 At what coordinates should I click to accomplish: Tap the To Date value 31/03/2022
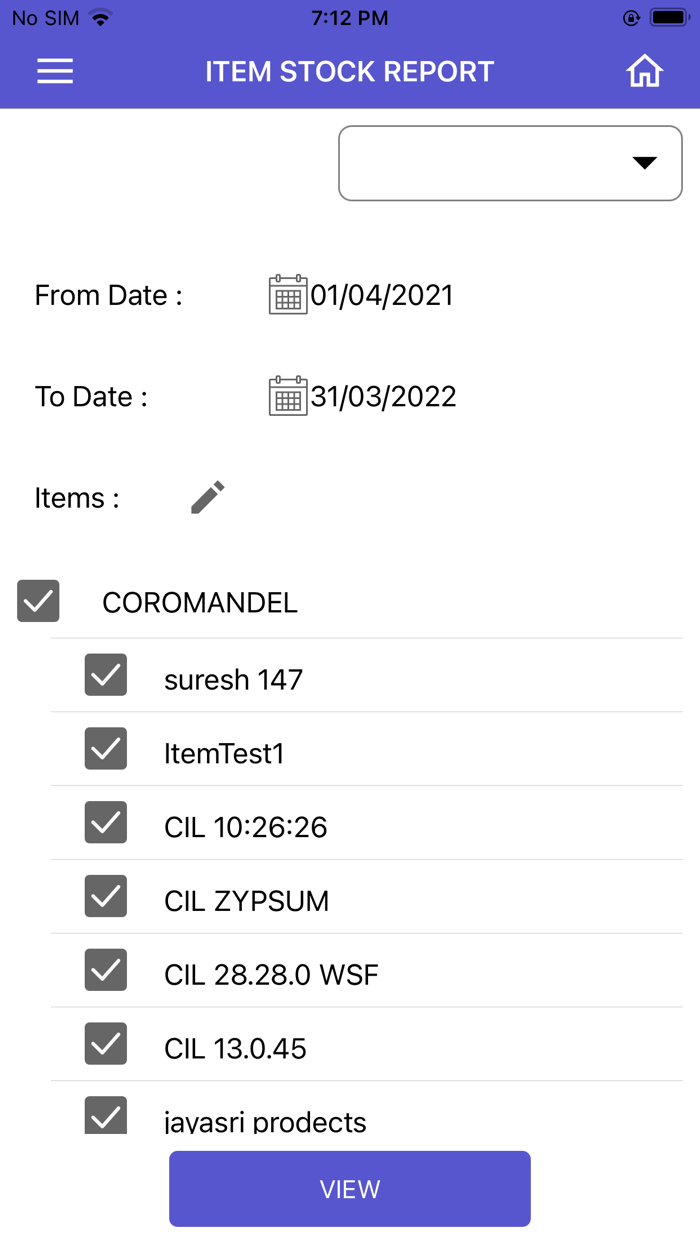tap(385, 396)
